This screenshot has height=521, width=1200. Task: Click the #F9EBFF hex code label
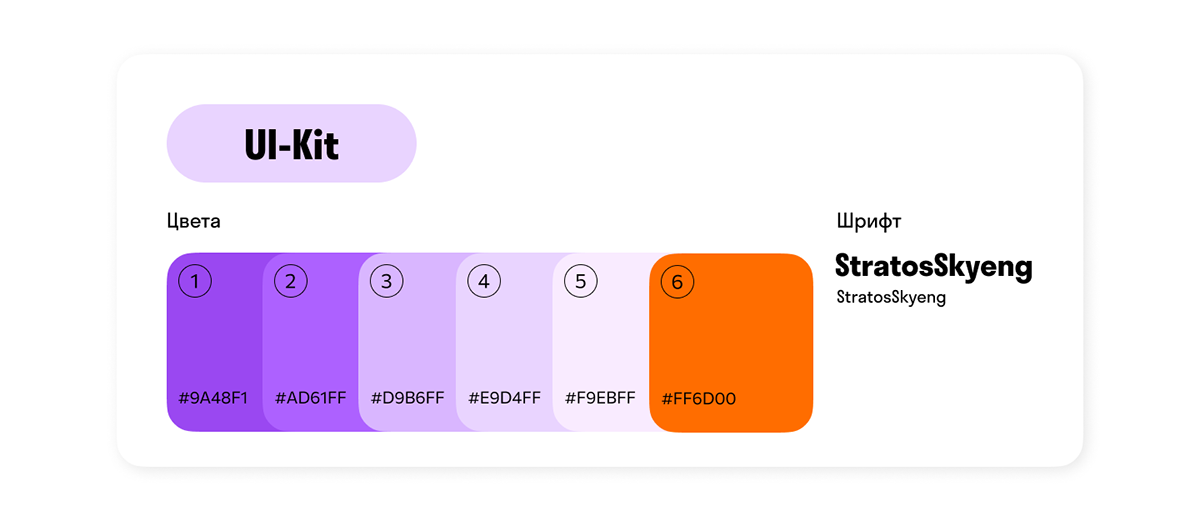pyautogui.click(x=600, y=398)
